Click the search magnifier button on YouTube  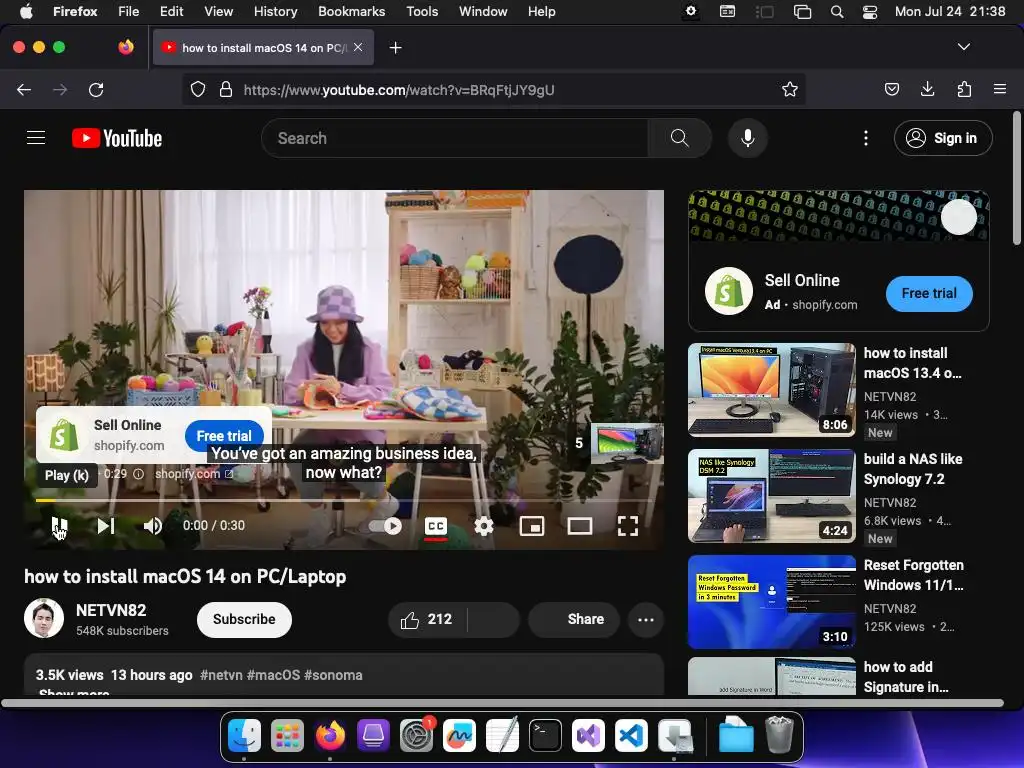click(x=679, y=138)
